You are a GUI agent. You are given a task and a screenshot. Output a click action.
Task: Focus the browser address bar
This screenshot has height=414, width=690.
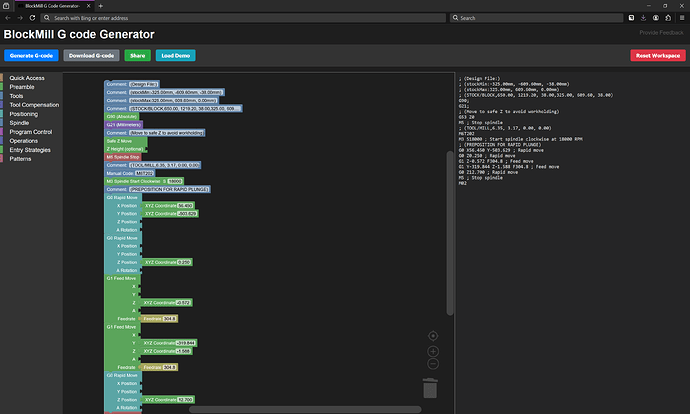pyautogui.click(x=243, y=18)
